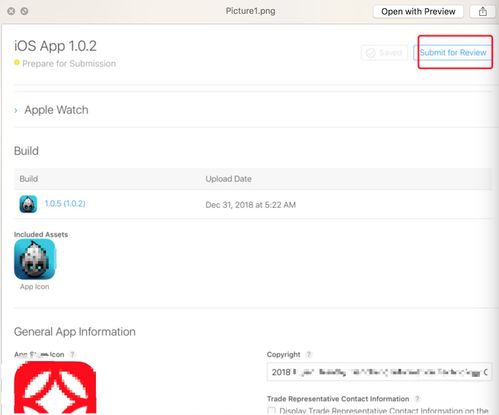Open with Preview button
The width and height of the screenshot is (499, 415).
click(x=418, y=12)
